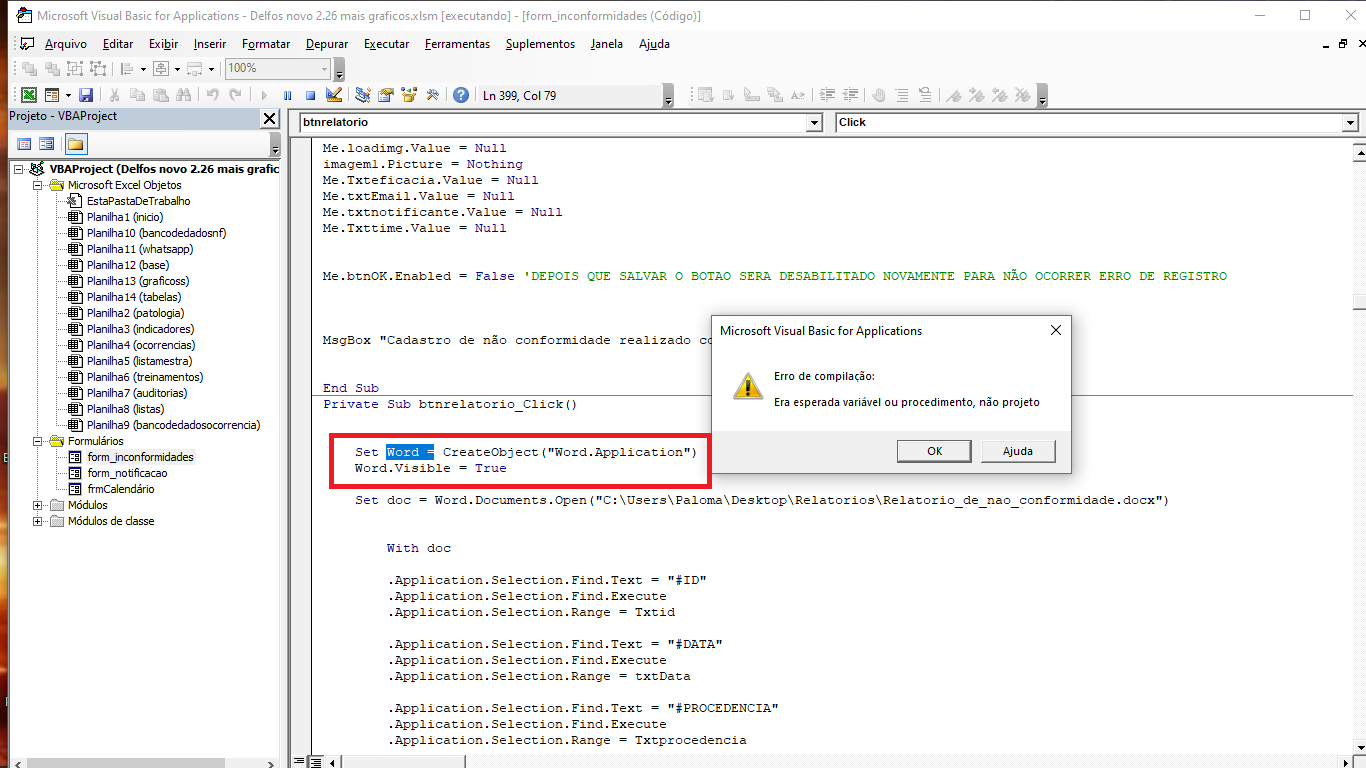This screenshot has width=1366, height=768.
Task: Open Center dropdown arrow in UserForm toolbar
Action: pyautogui.click(x=177, y=69)
